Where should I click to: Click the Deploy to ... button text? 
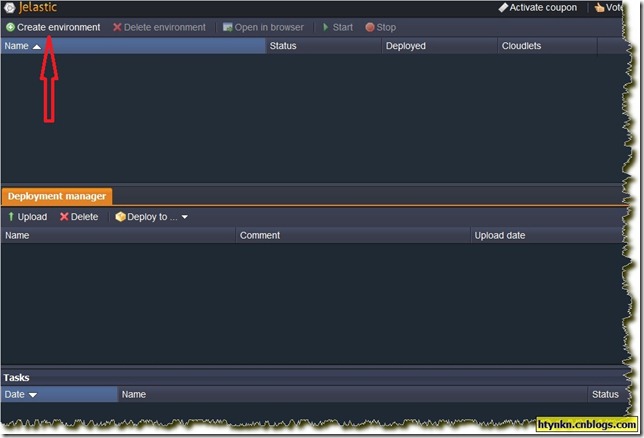click(x=152, y=217)
